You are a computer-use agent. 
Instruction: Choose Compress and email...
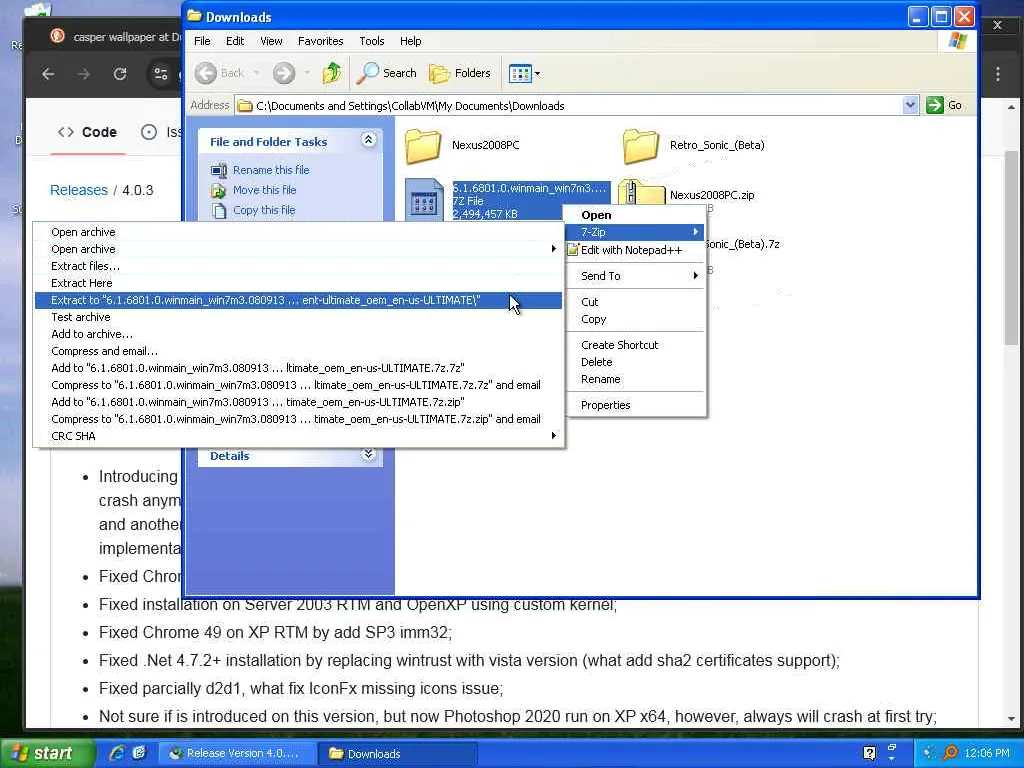(x=298, y=351)
